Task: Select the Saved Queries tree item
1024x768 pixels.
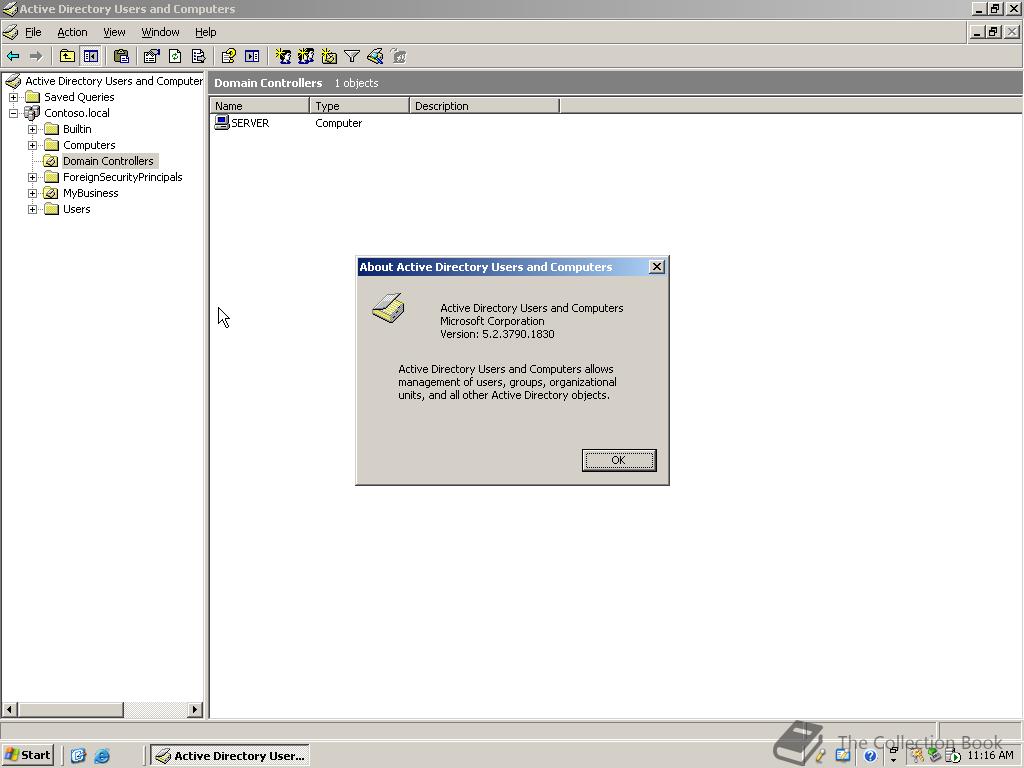Action: coord(79,97)
